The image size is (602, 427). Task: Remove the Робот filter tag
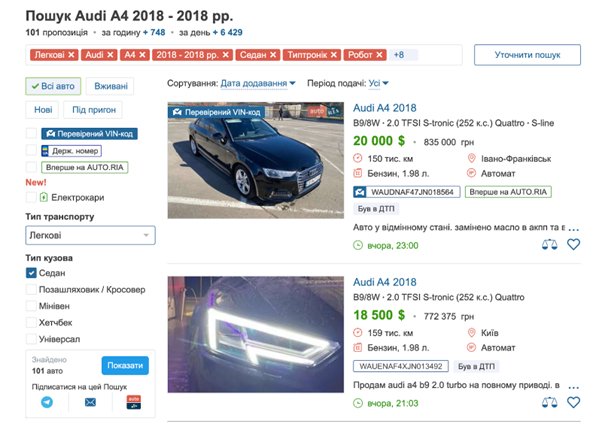(x=379, y=55)
